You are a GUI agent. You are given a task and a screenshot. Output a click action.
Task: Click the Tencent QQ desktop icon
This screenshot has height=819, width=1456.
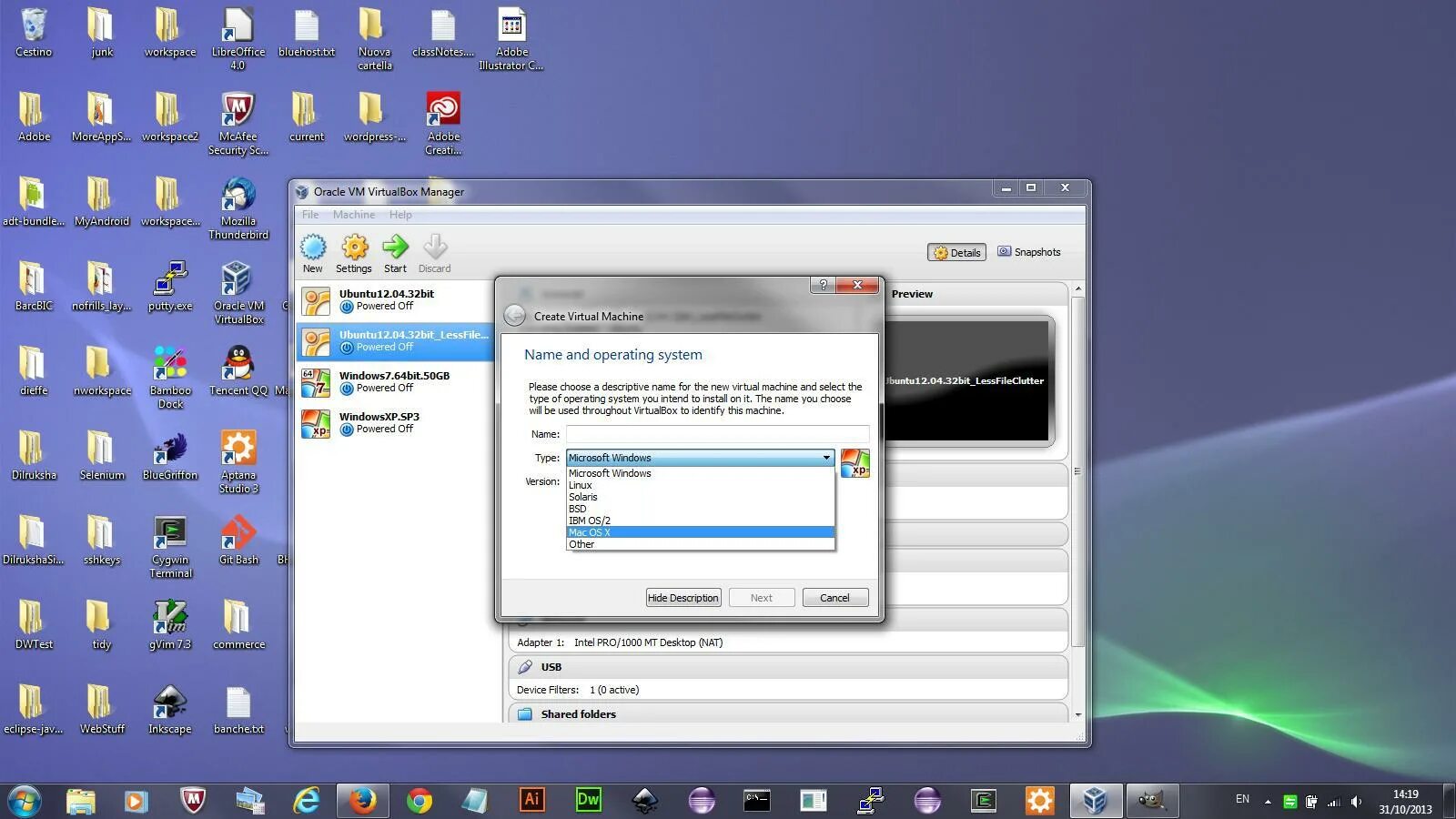click(x=238, y=371)
